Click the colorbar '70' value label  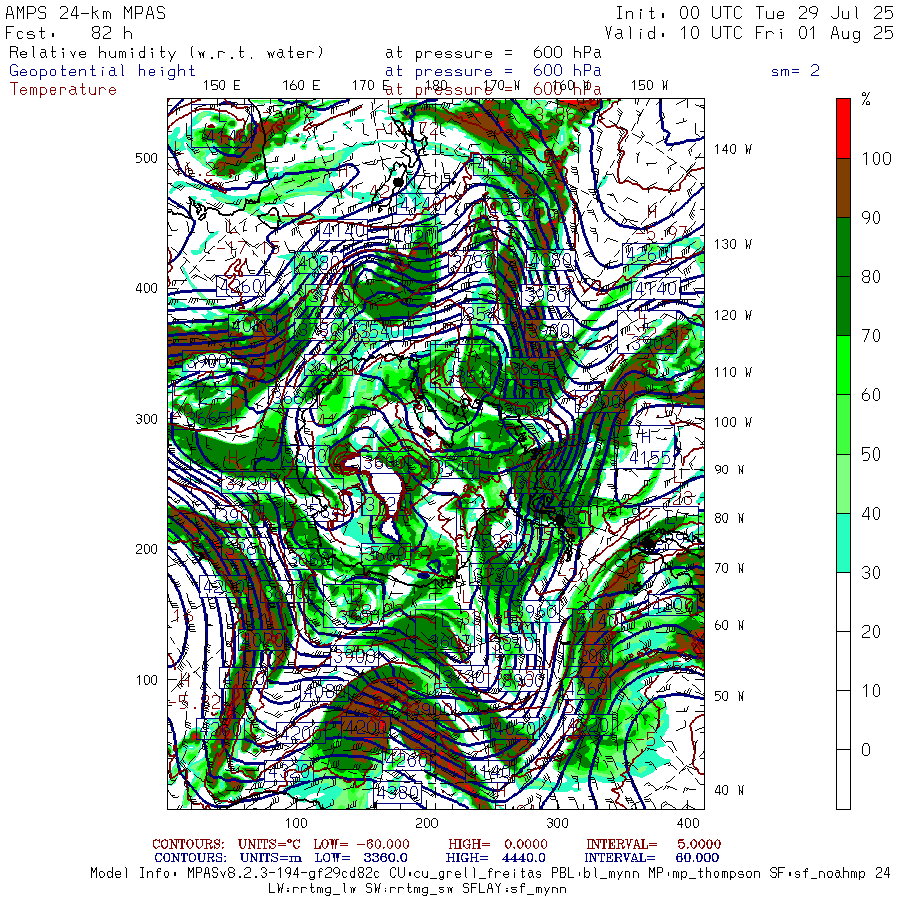[x=871, y=336]
